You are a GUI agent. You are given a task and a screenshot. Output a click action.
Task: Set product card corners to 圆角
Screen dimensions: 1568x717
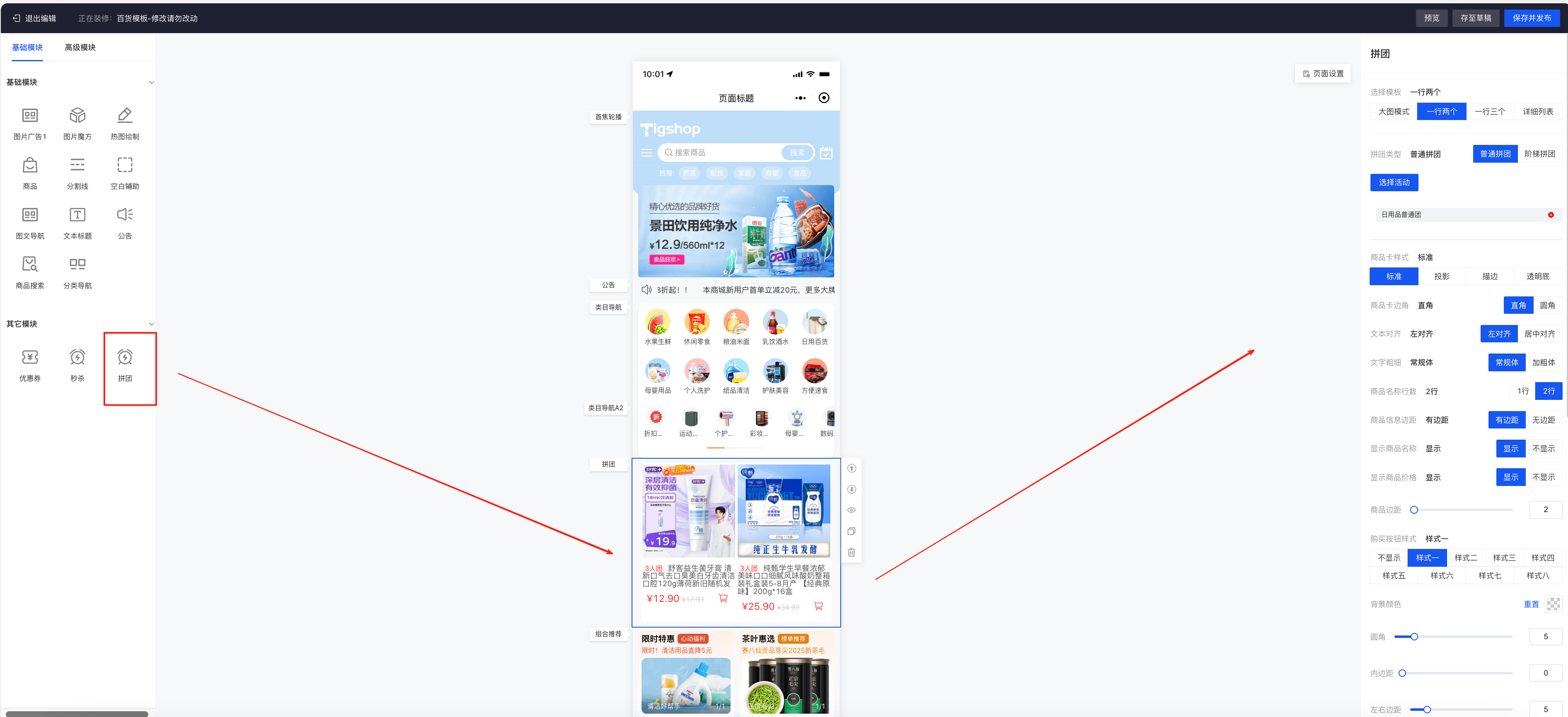pyautogui.click(x=1547, y=306)
